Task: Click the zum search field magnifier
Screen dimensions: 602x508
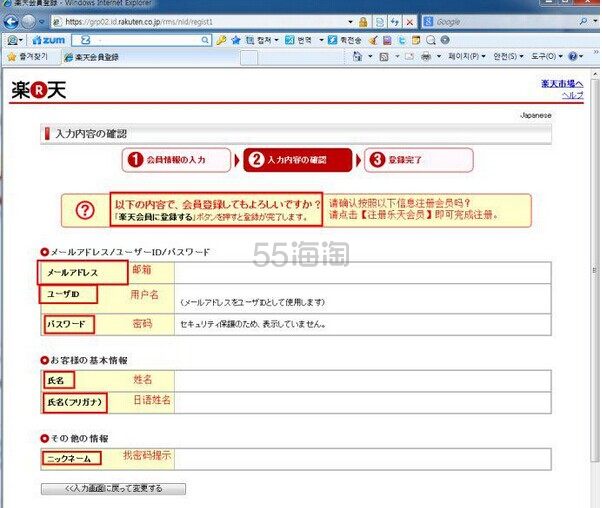Action: coord(205,40)
